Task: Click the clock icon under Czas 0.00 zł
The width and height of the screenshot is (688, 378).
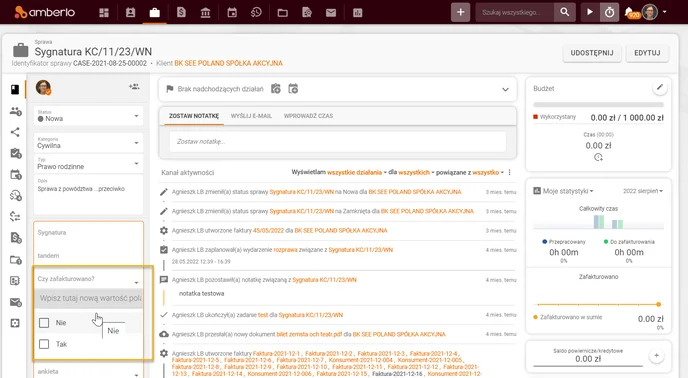Action: [x=598, y=157]
